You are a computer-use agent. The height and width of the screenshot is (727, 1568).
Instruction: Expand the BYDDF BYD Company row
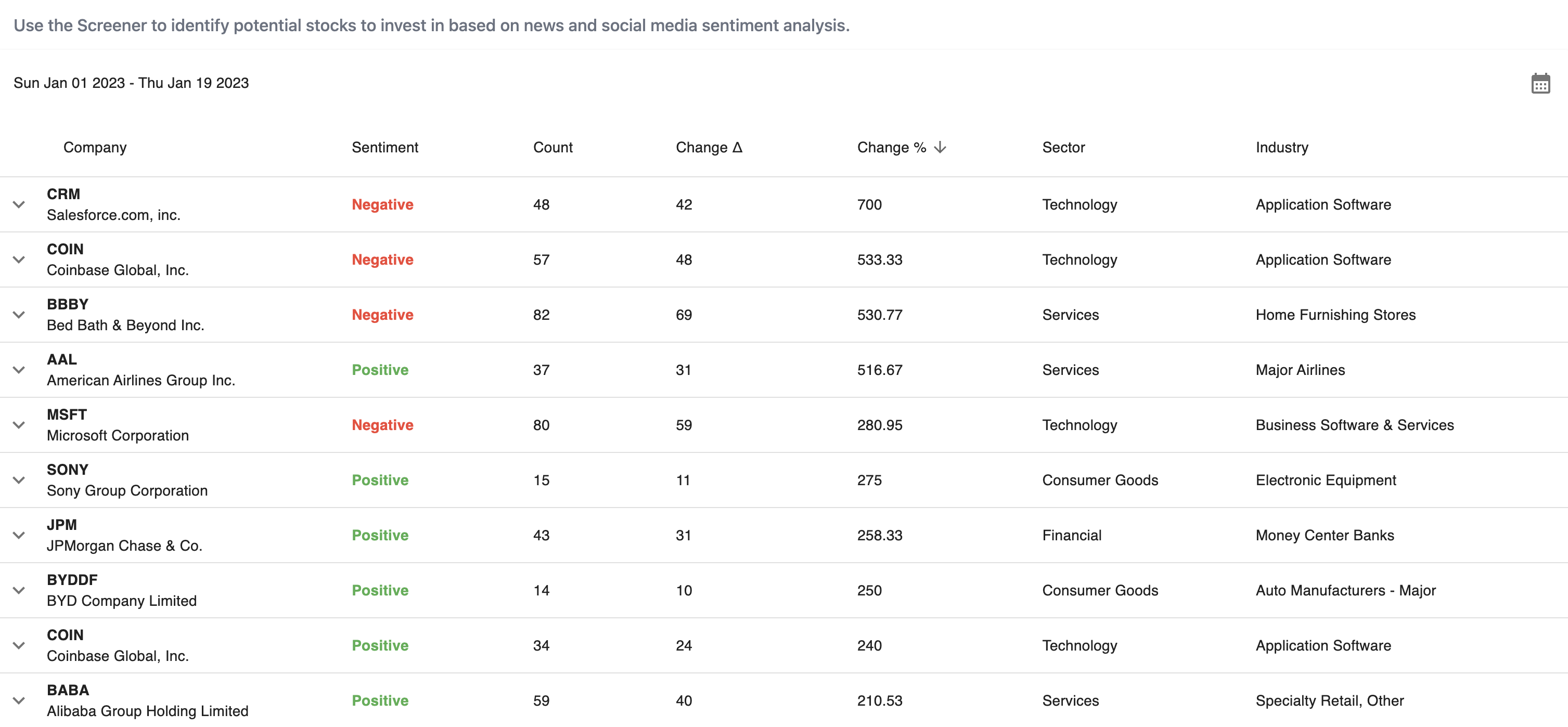tap(19, 590)
